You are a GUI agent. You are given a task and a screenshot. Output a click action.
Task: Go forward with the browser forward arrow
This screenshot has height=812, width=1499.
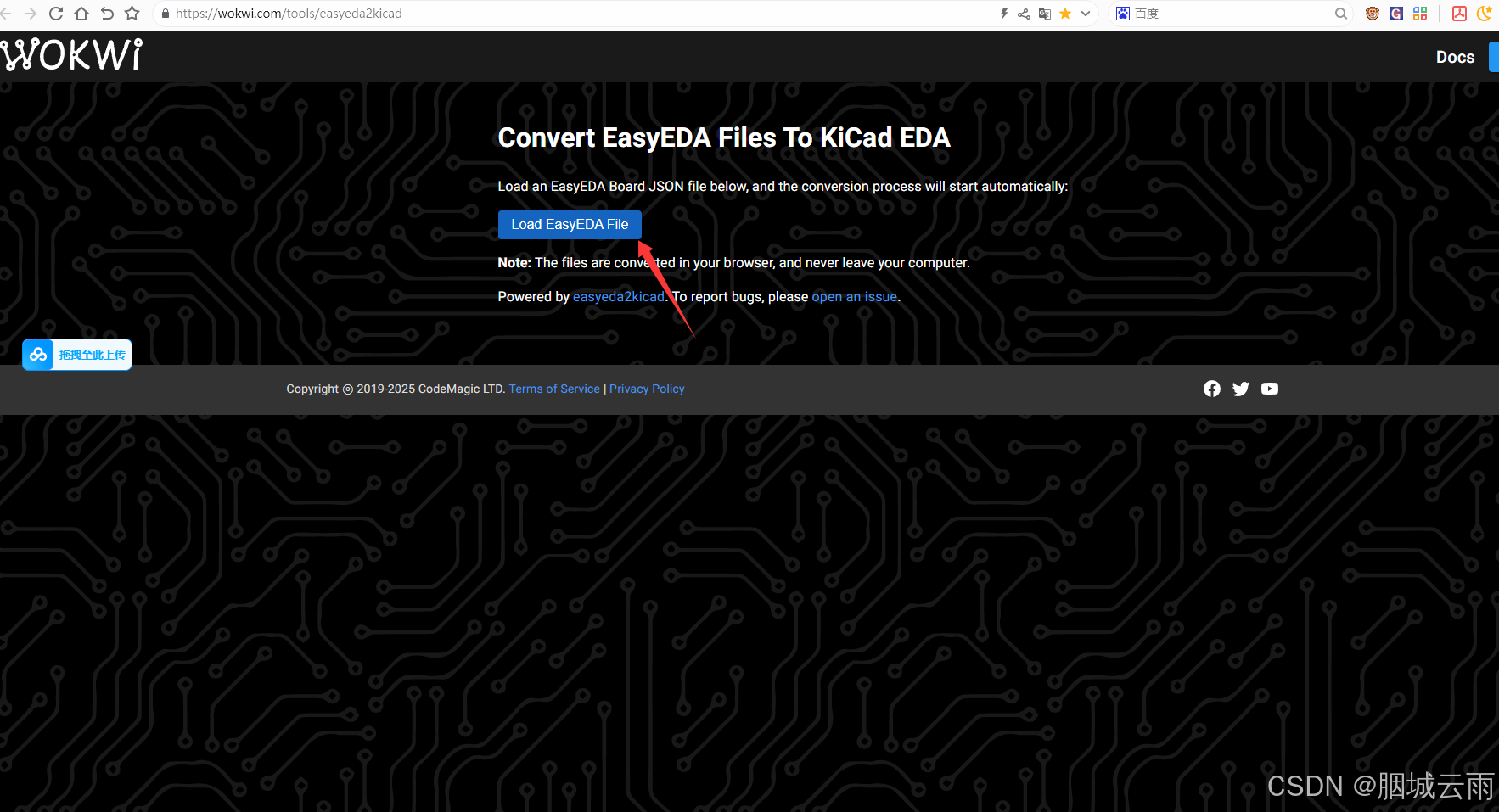coord(31,14)
